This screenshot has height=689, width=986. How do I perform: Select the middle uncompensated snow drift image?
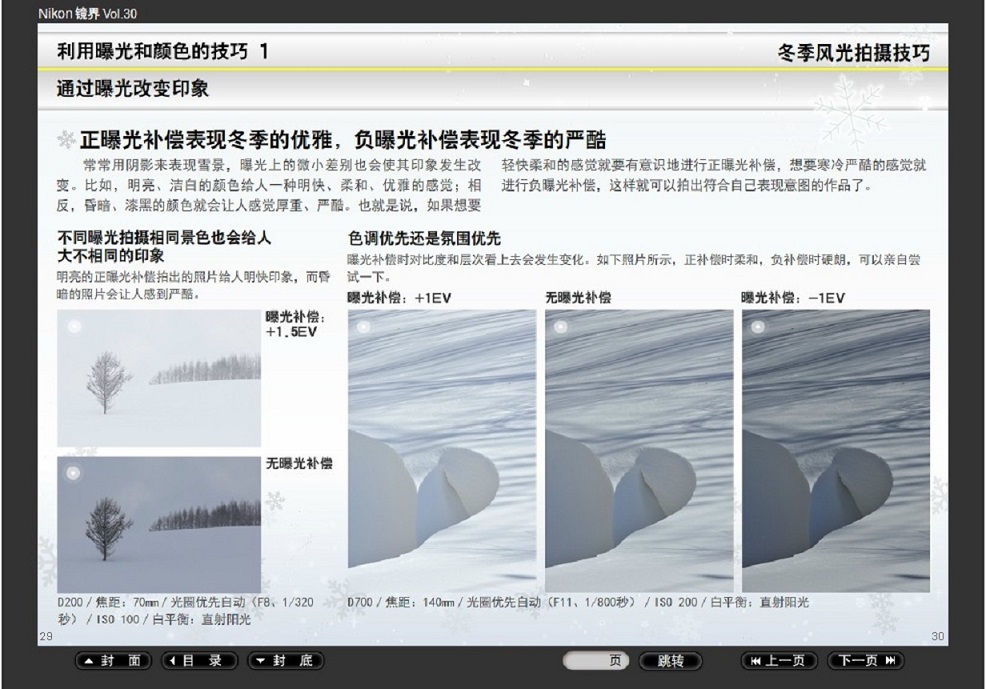coord(639,452)
